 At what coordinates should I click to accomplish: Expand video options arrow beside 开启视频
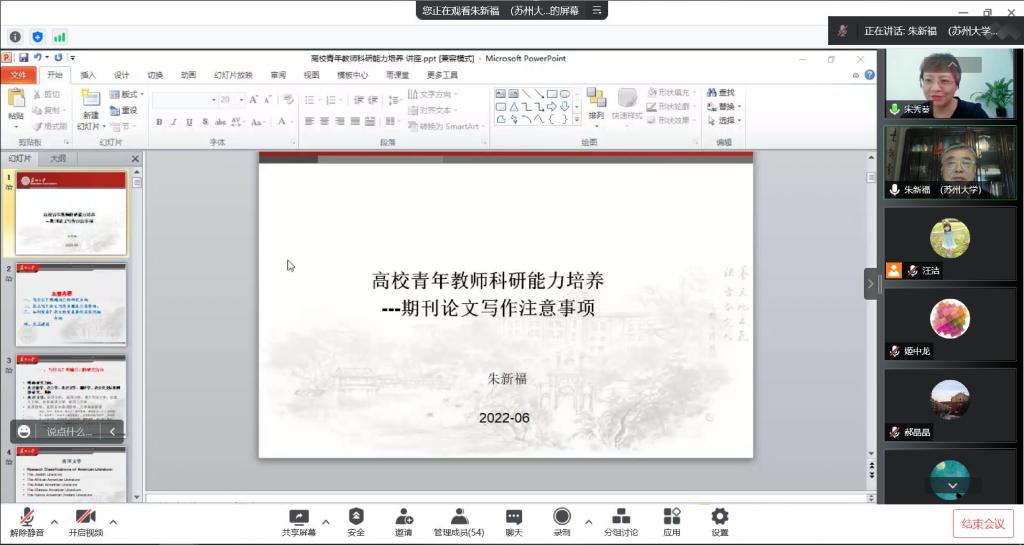(x=113, y=521)
